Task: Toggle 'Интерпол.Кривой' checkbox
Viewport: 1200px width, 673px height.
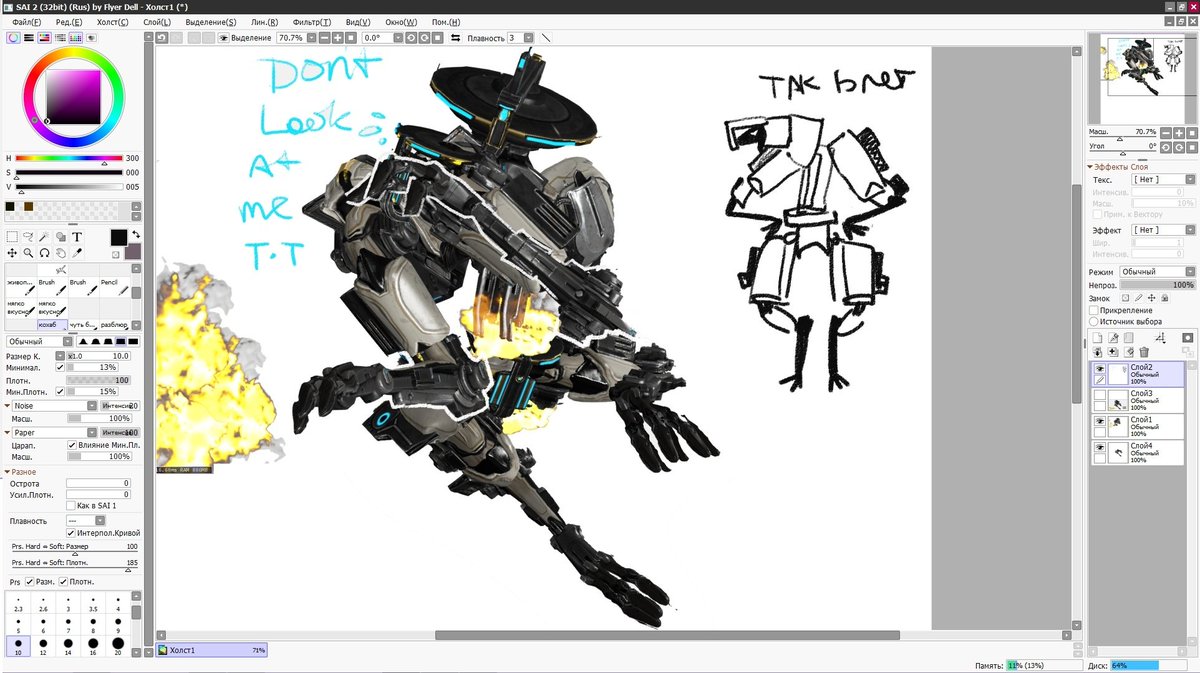Action: [x=71, y=533]
